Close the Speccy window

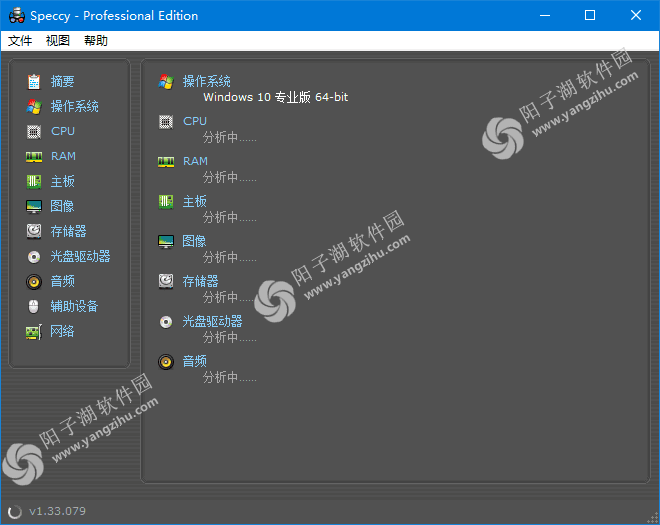click(x=636, y=16)
